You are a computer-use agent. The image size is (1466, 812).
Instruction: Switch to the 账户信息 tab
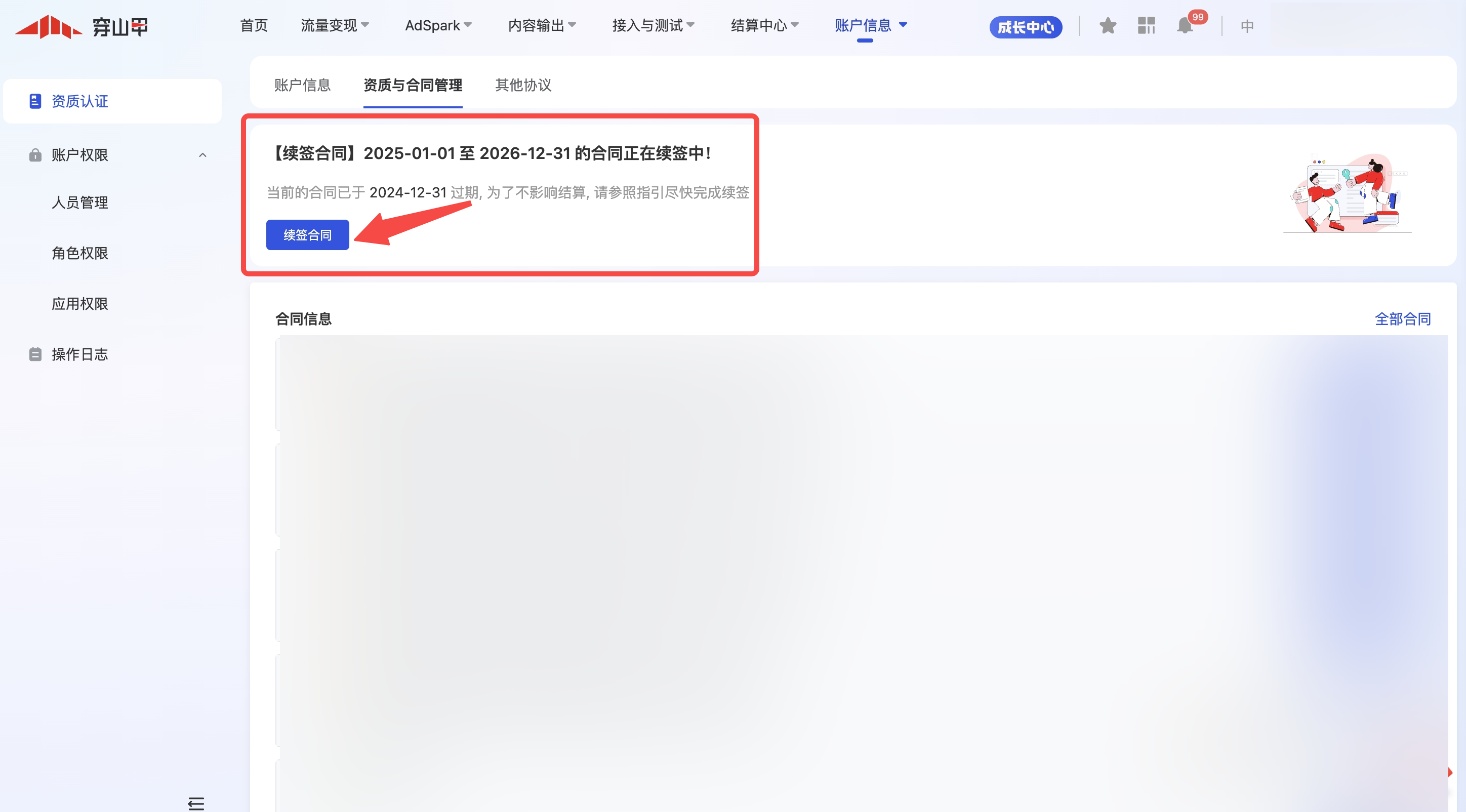point(302,85)
